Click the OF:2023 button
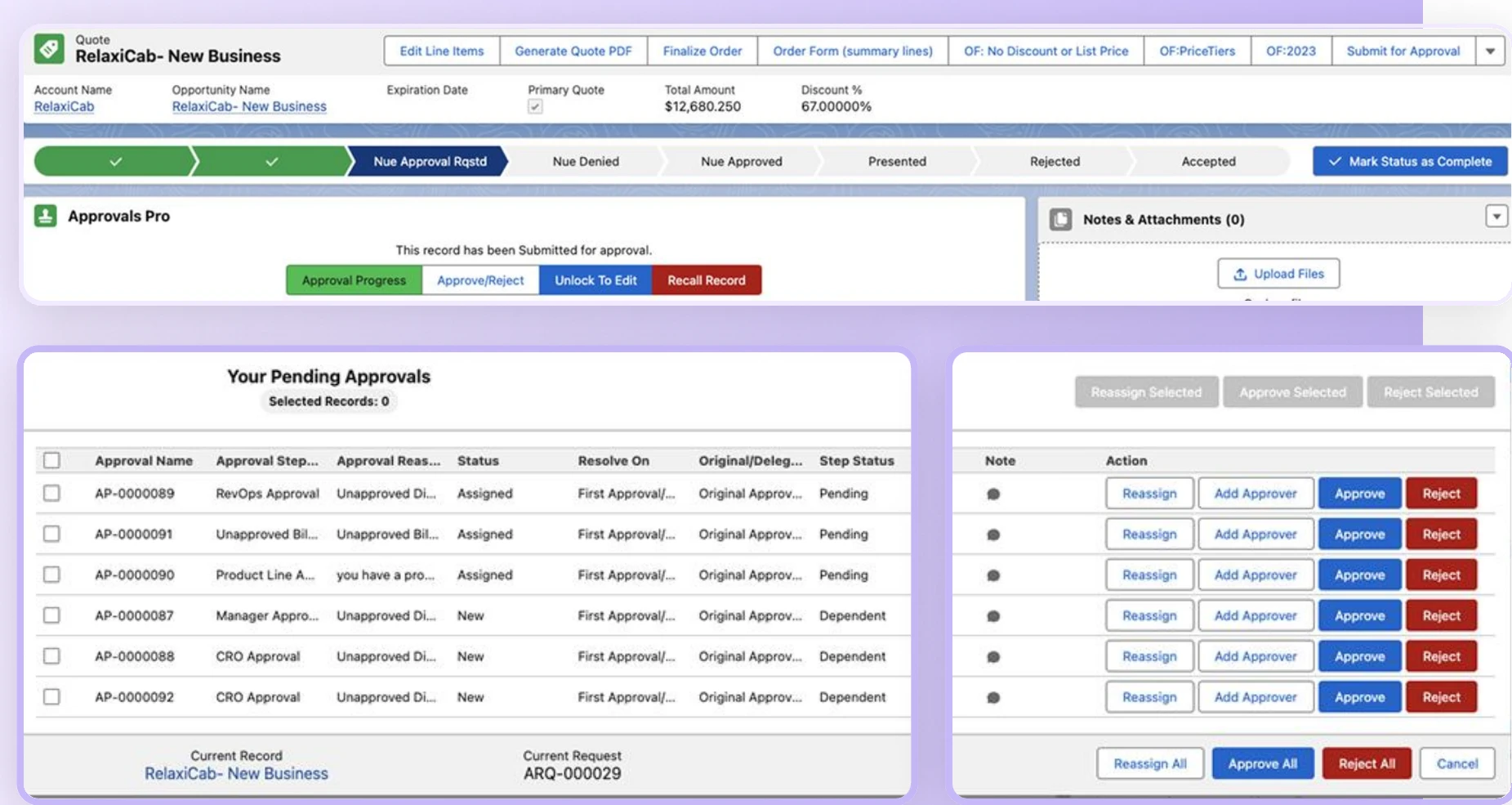The image size is (1512, 805). tap(1291, 51)
